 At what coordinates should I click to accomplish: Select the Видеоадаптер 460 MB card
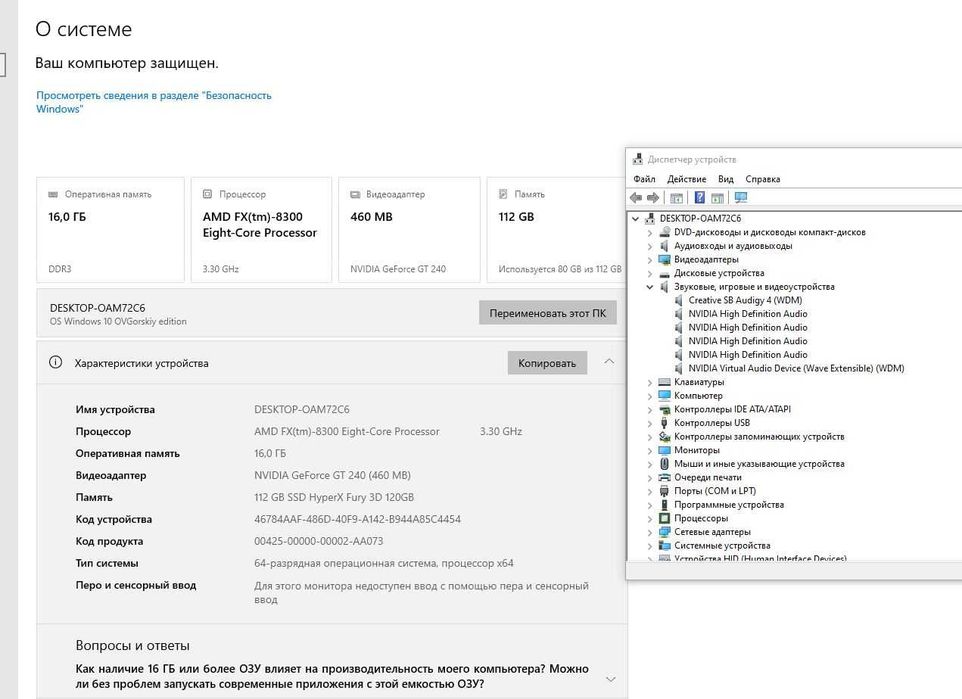point(409,230)
